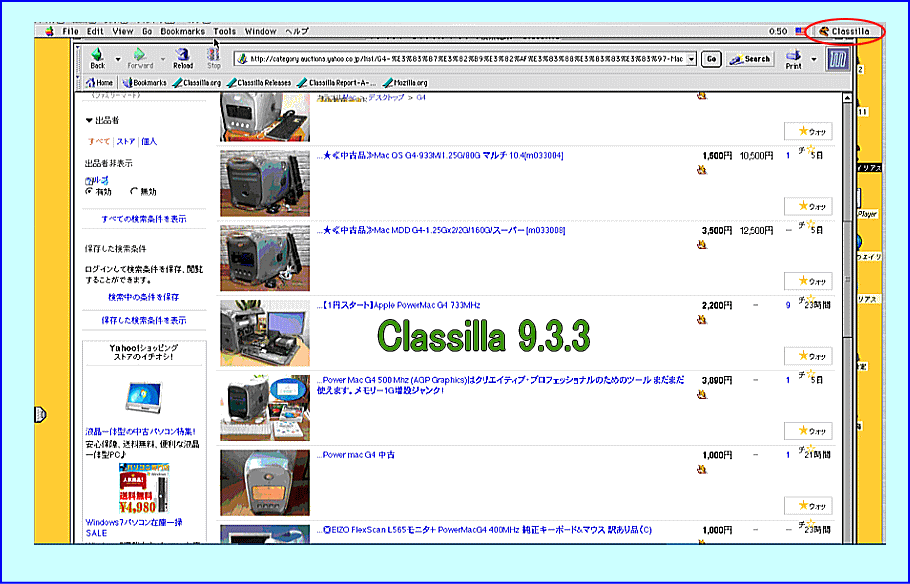Click the Back navigation arrow icon

[98, 56]
